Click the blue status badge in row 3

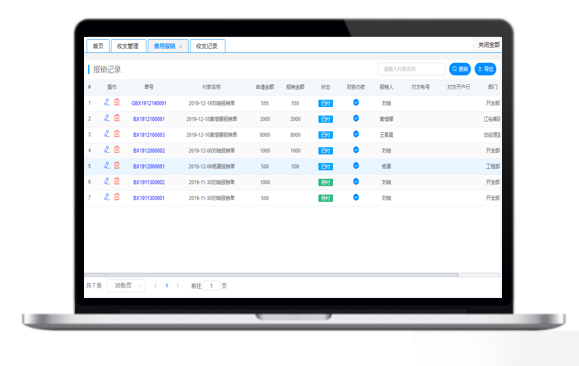coord(325,135)
